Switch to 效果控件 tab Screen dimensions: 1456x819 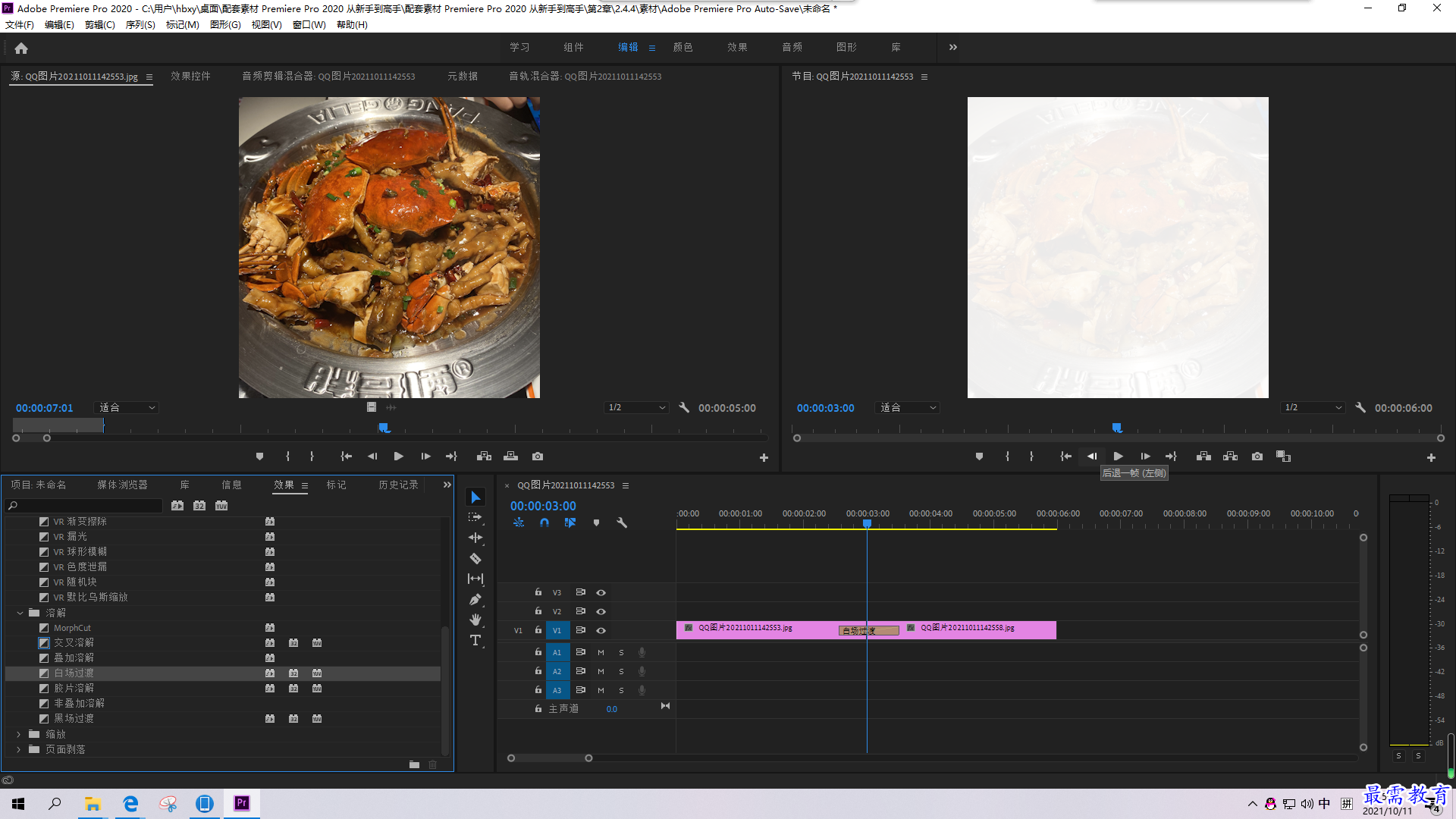pyautogui.click(x=190, y=77)
